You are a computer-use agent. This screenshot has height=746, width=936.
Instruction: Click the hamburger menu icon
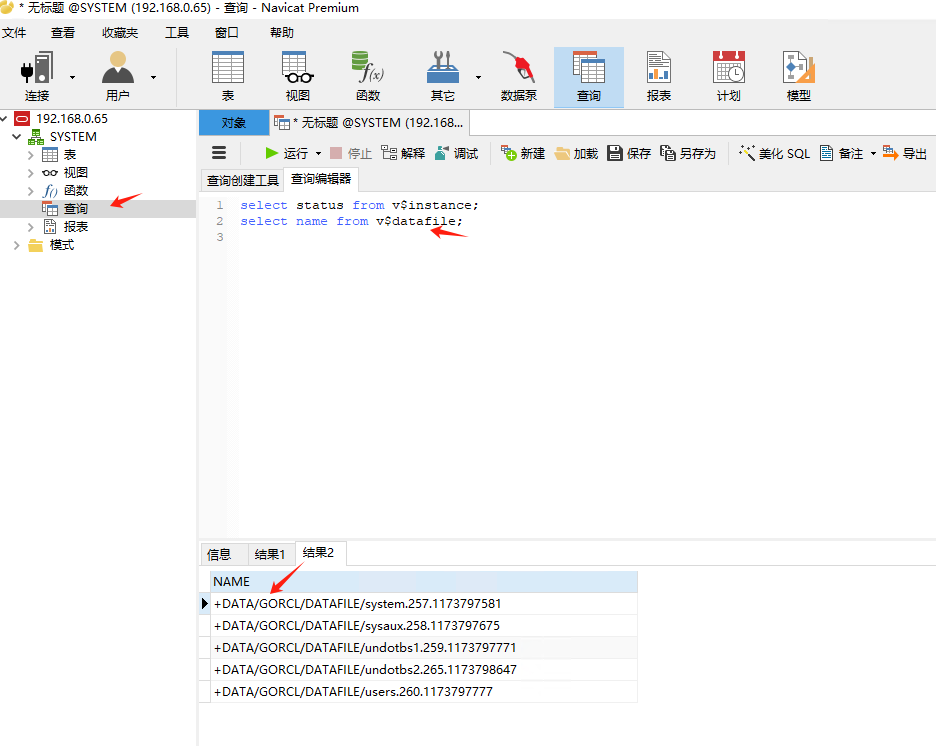[219, 153]
